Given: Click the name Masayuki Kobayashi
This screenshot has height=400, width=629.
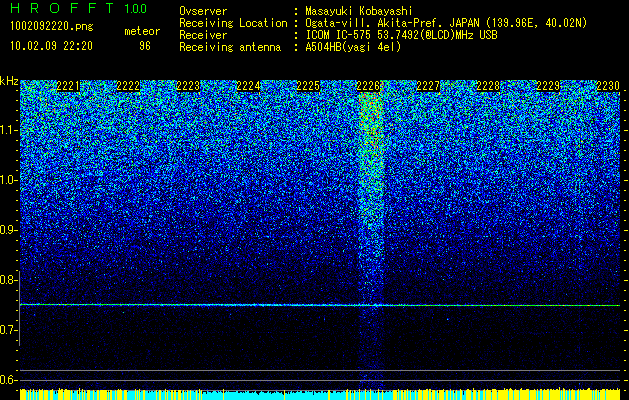Looking at the screenshot, I should pos(359,12).
